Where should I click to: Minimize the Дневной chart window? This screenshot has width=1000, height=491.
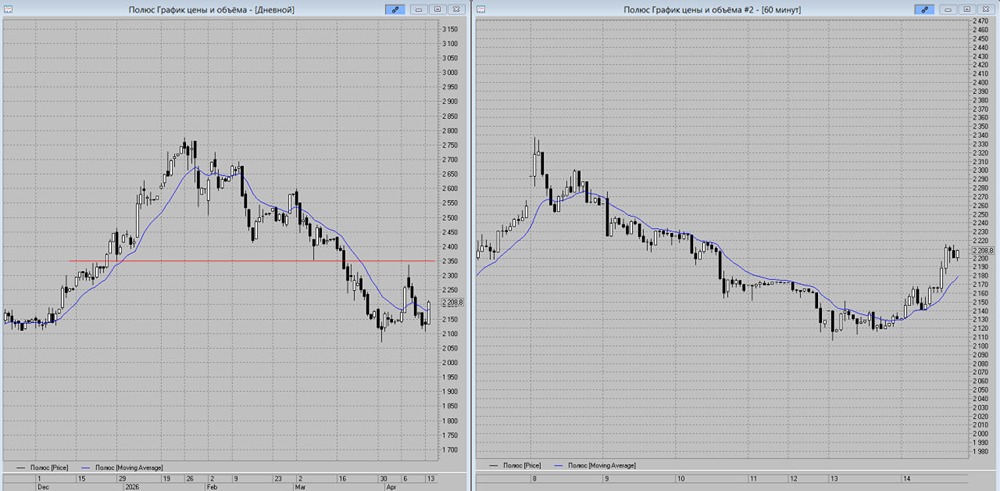[x=419, y=10]
